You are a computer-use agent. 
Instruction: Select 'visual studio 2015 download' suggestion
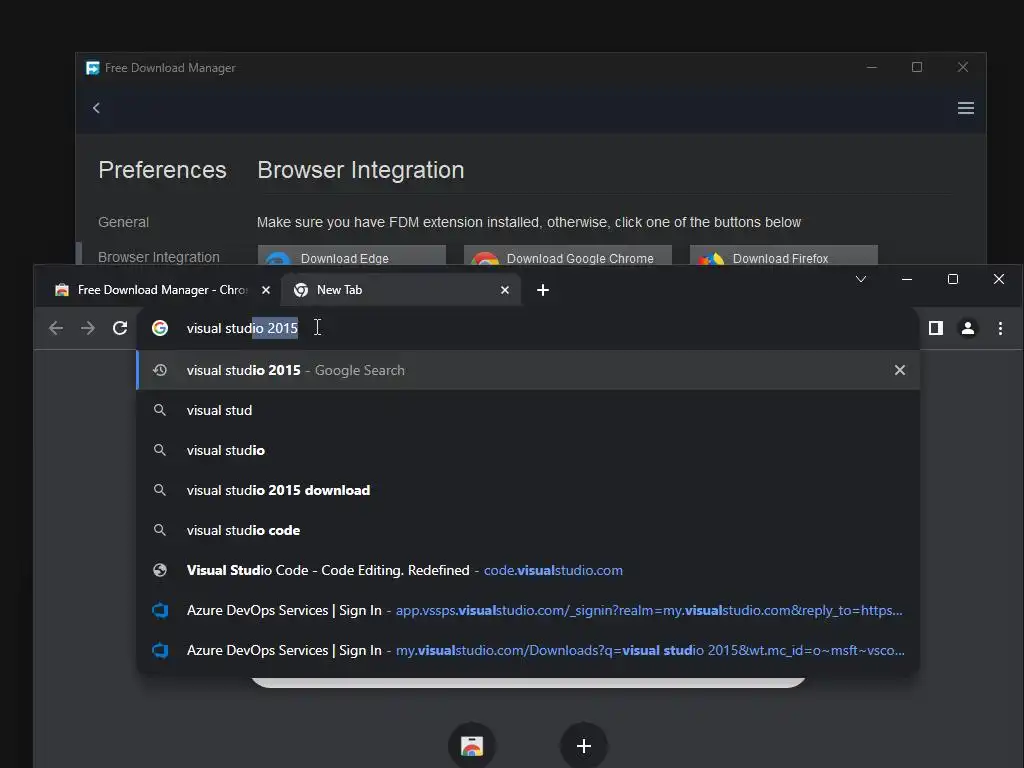(x=528, y=490)
